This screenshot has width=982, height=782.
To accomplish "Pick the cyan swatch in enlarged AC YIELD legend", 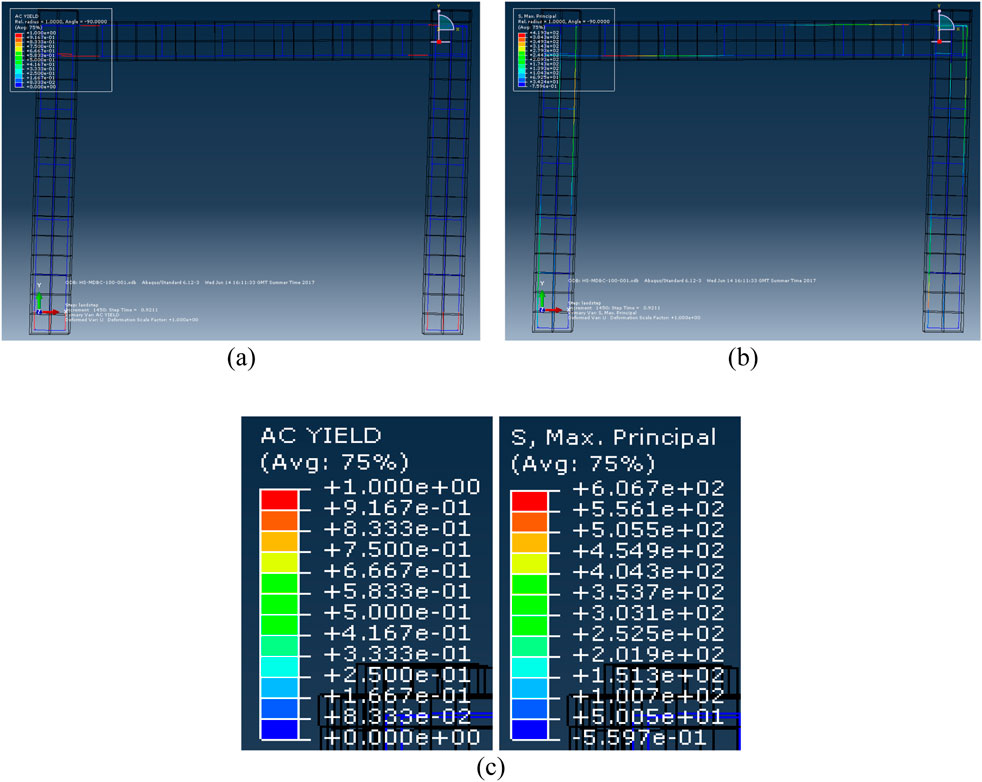I will 279,666.
